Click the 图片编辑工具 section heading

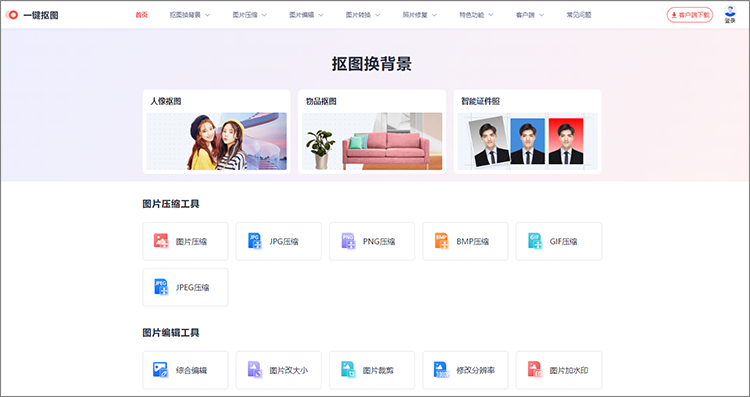(x=171, y=333)
